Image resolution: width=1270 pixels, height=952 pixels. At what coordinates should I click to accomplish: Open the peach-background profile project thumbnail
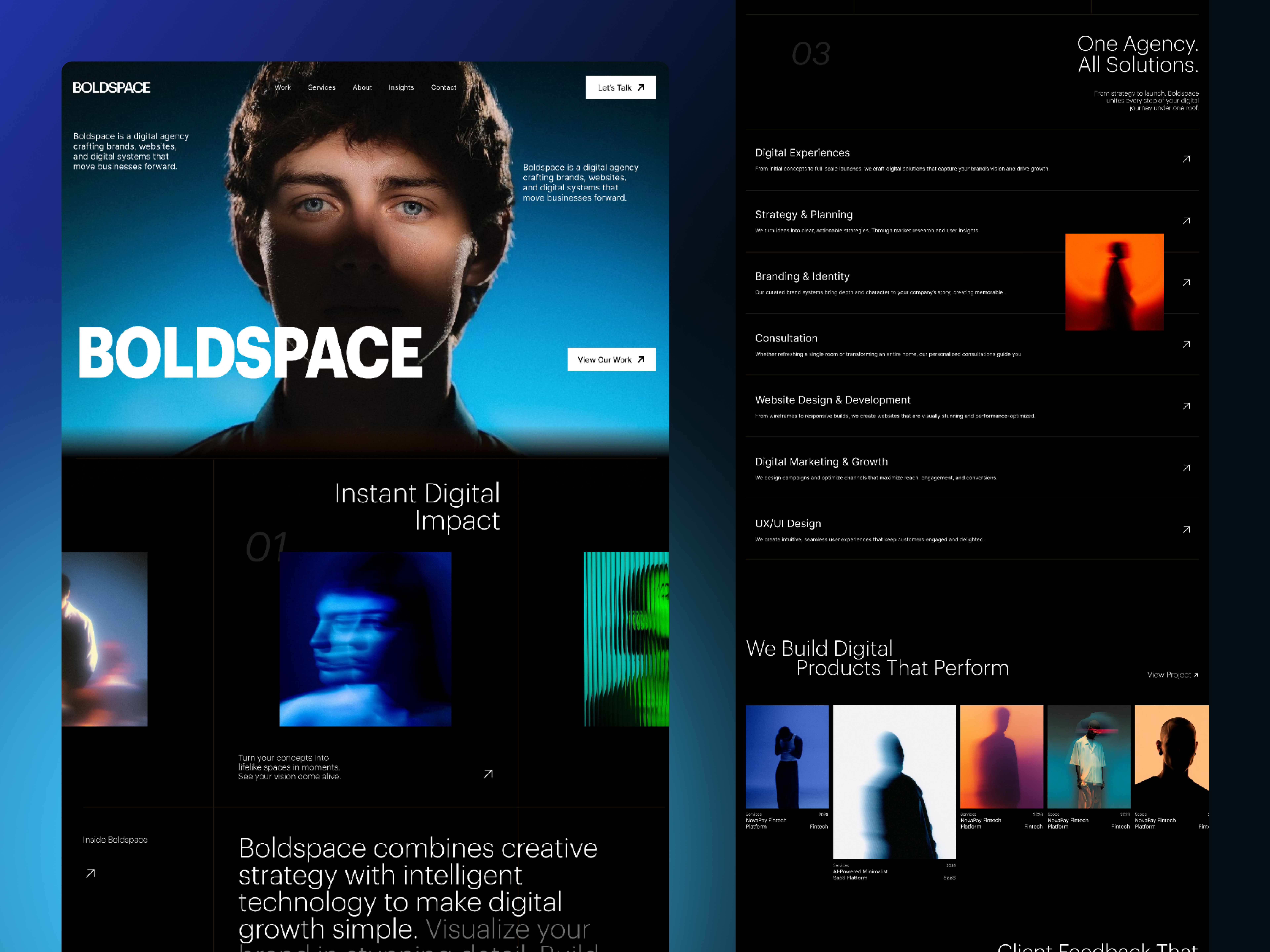(1172, 757)
